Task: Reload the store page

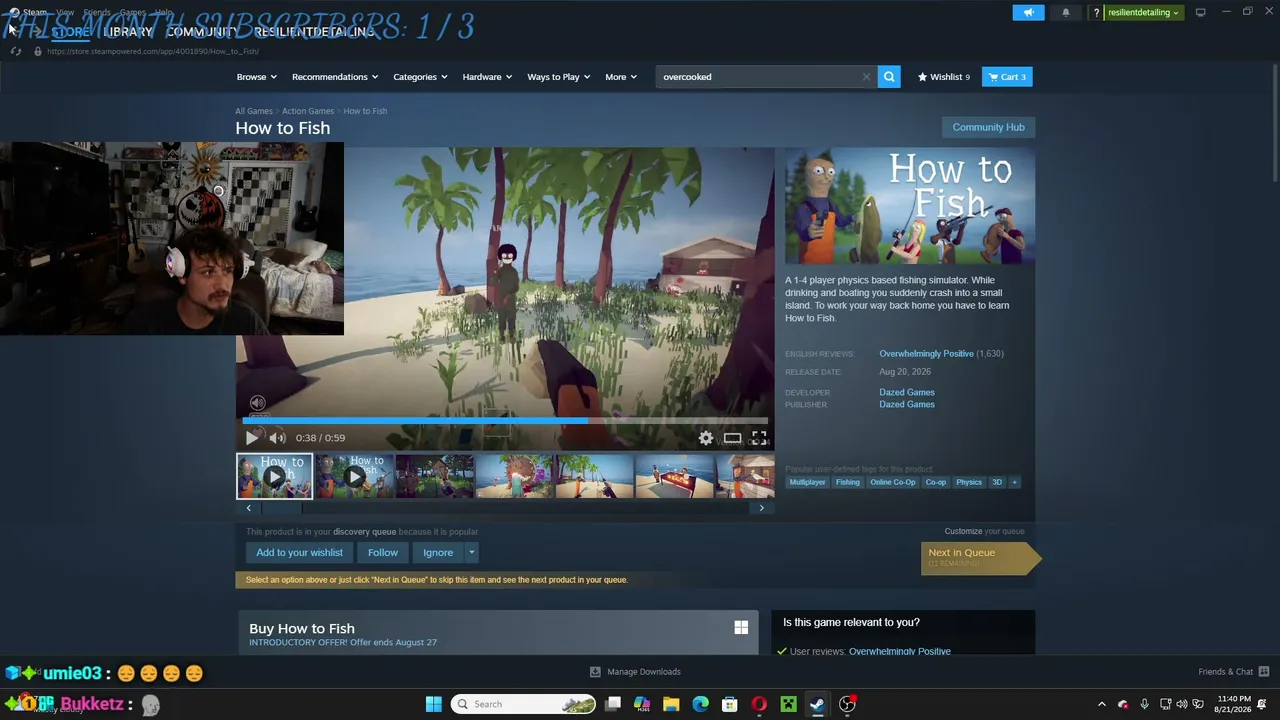Action: click(x=16, y=51)
